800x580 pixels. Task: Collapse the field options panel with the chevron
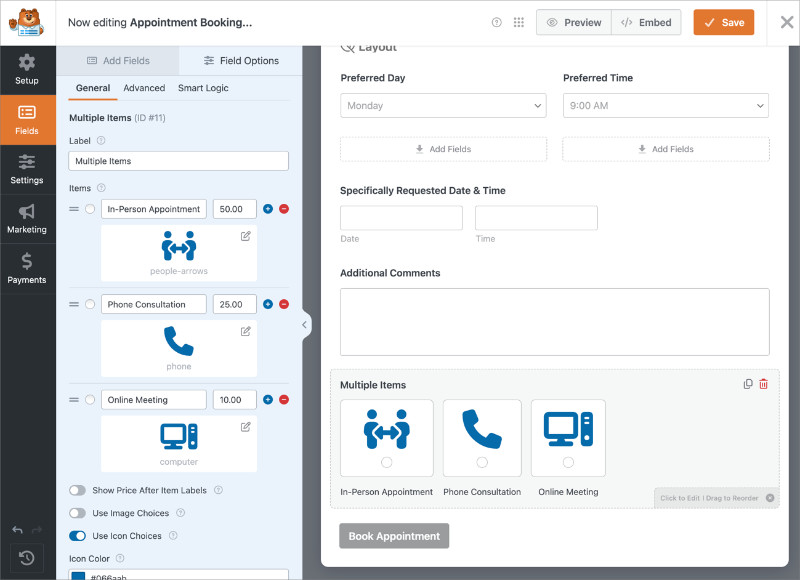305,324
